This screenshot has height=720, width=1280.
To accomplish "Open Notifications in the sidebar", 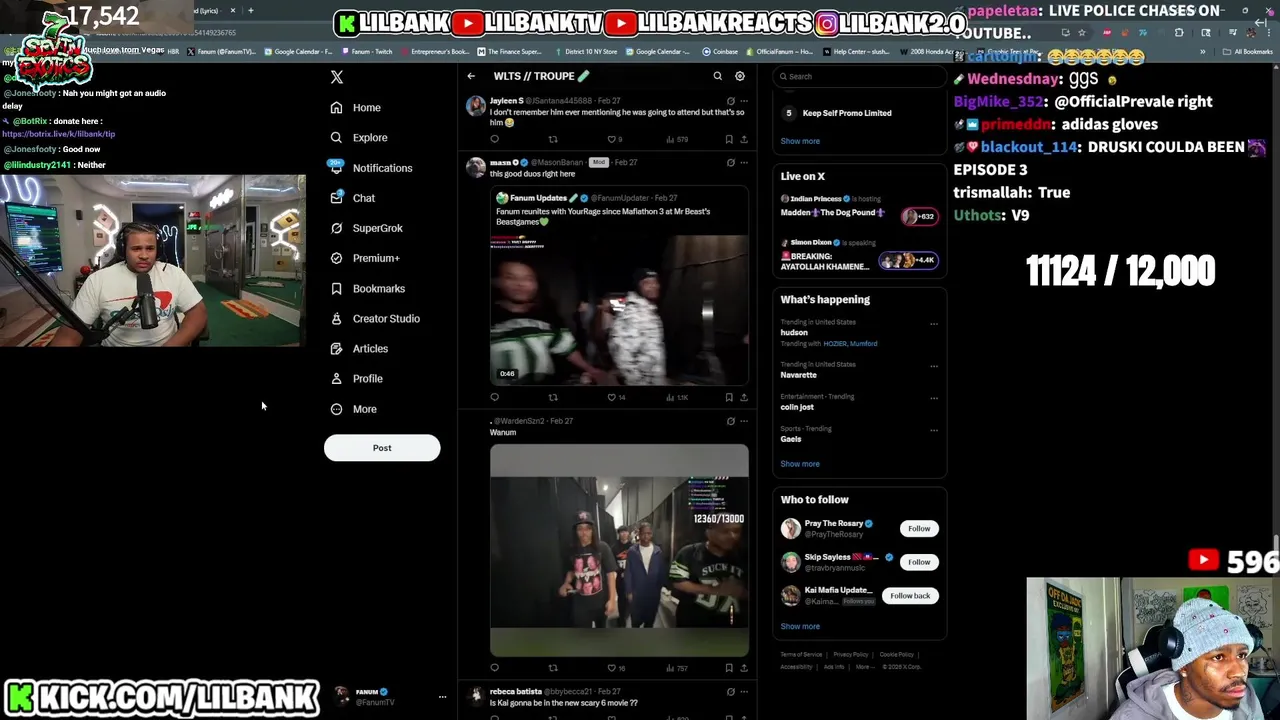I will point(371,168).
